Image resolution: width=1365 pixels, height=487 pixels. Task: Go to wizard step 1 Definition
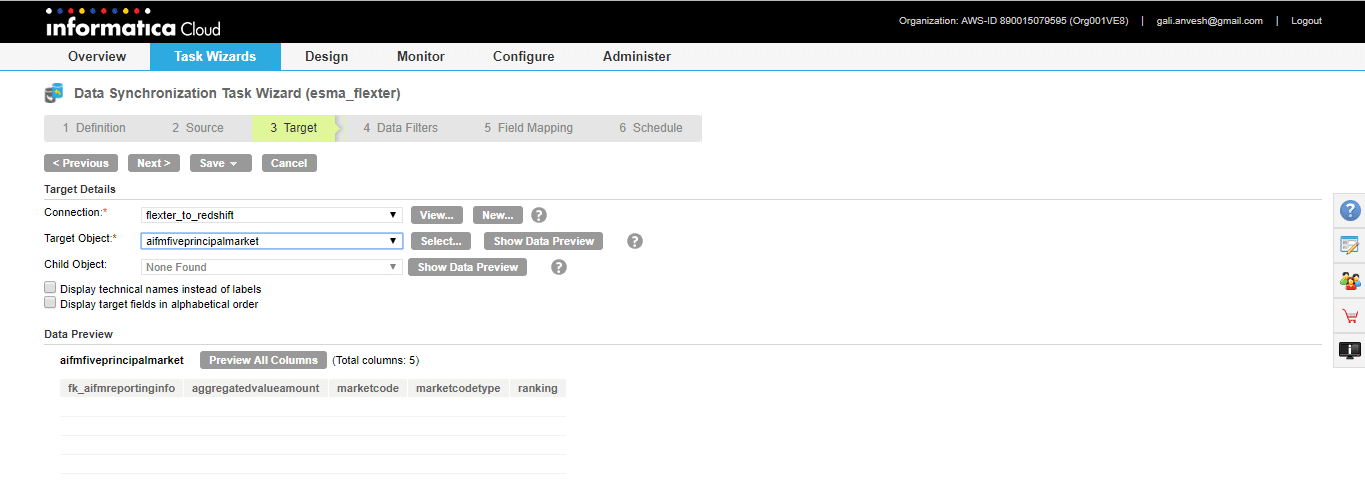[94, 128]
